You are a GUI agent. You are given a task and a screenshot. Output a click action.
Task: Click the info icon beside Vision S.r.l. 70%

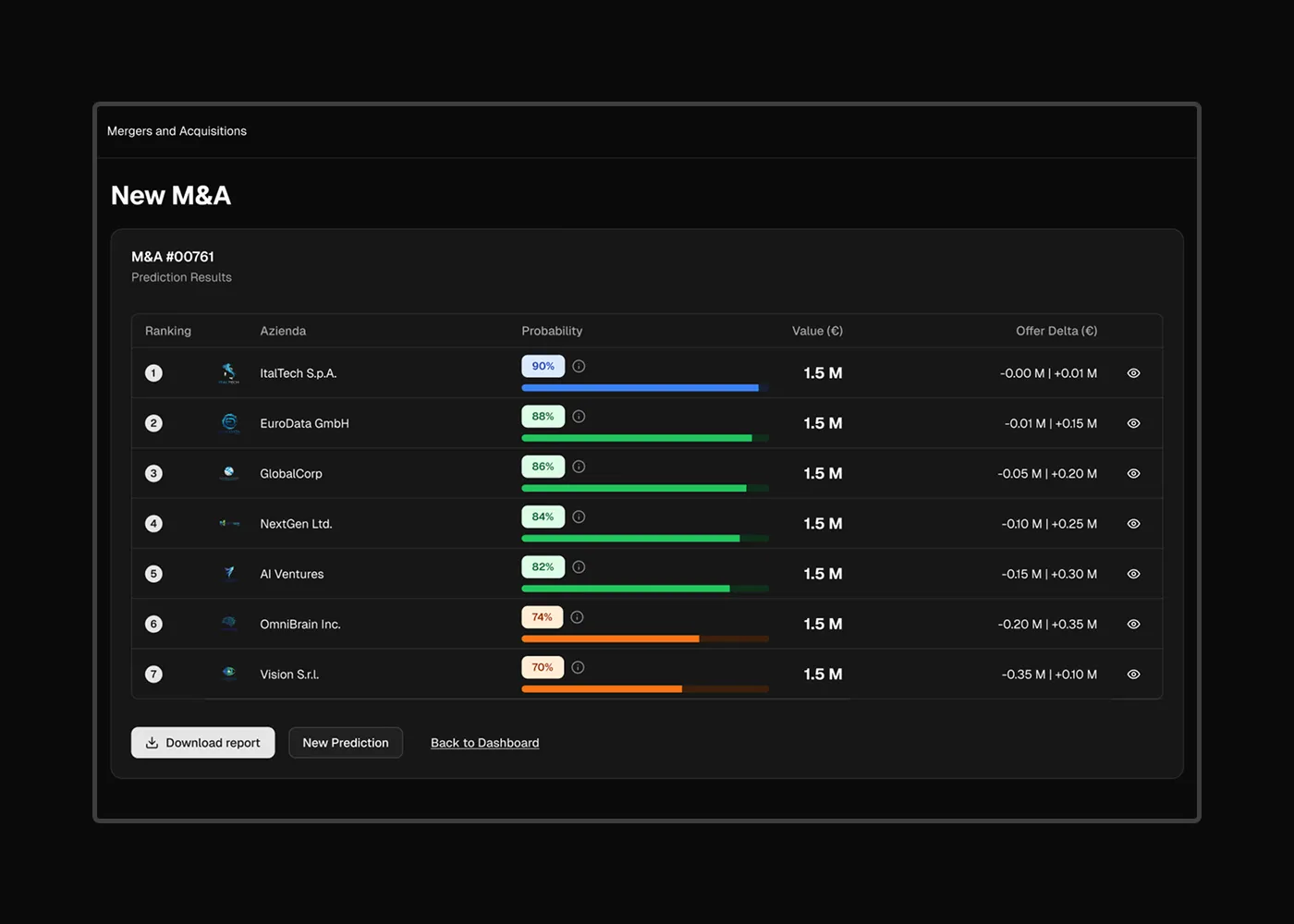578,667
